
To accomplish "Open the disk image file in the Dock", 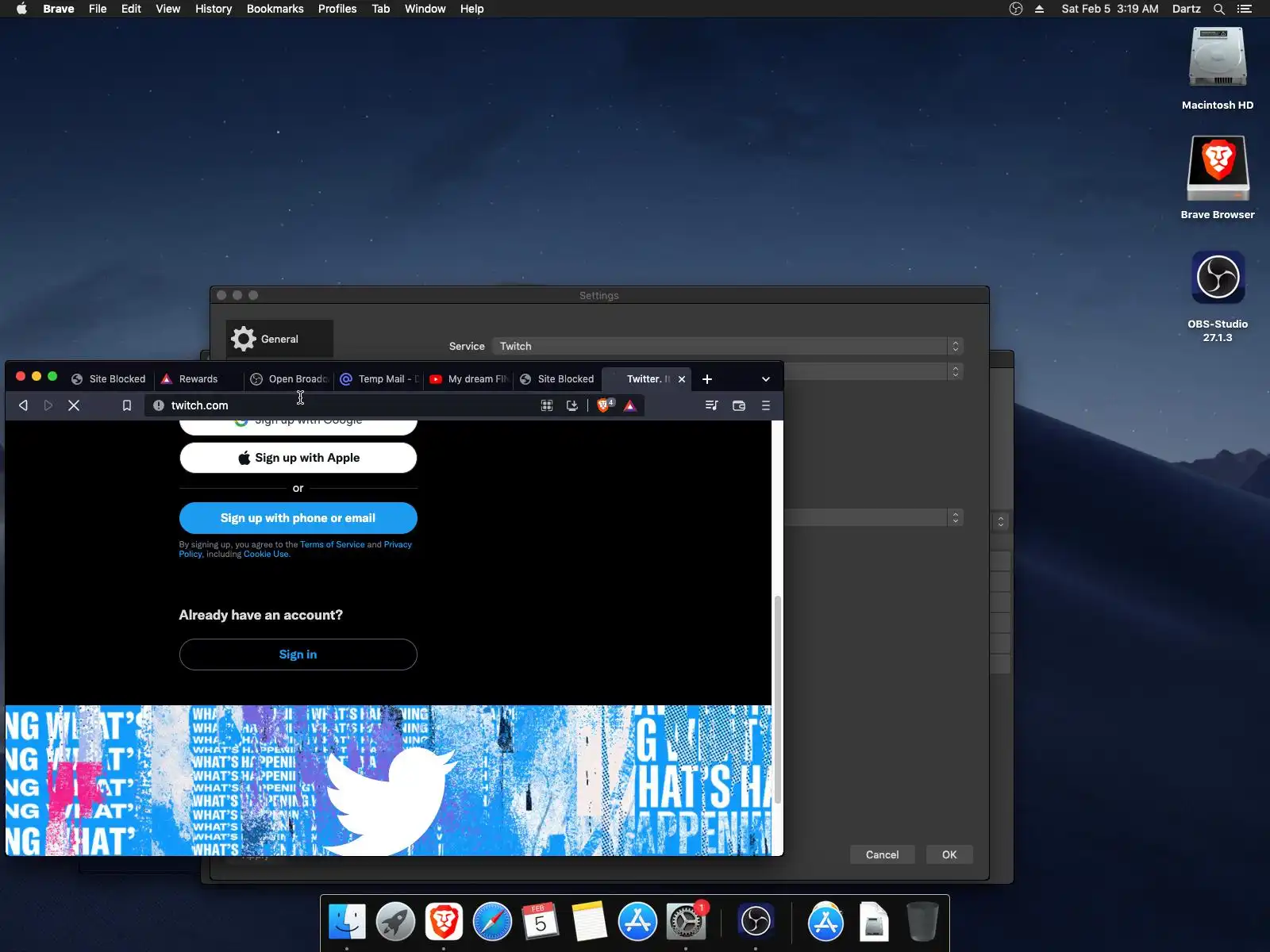I will (874, 922).
